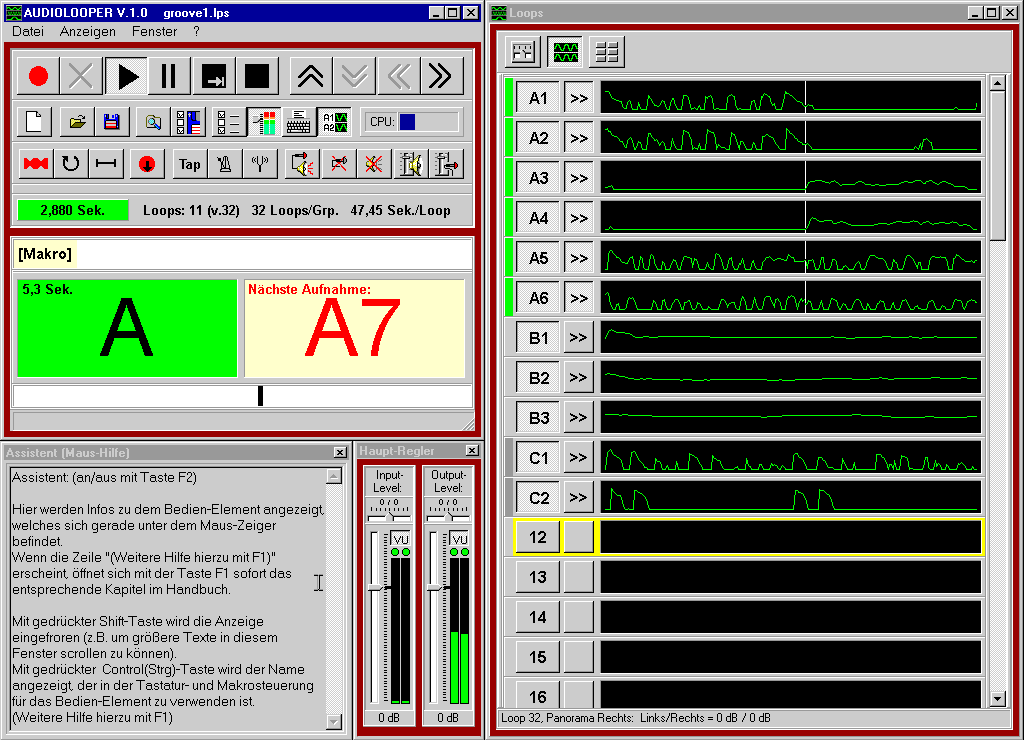Click the circular arrow loop icon
This screenshot has width=1024, height=740.
click(70, 164)
